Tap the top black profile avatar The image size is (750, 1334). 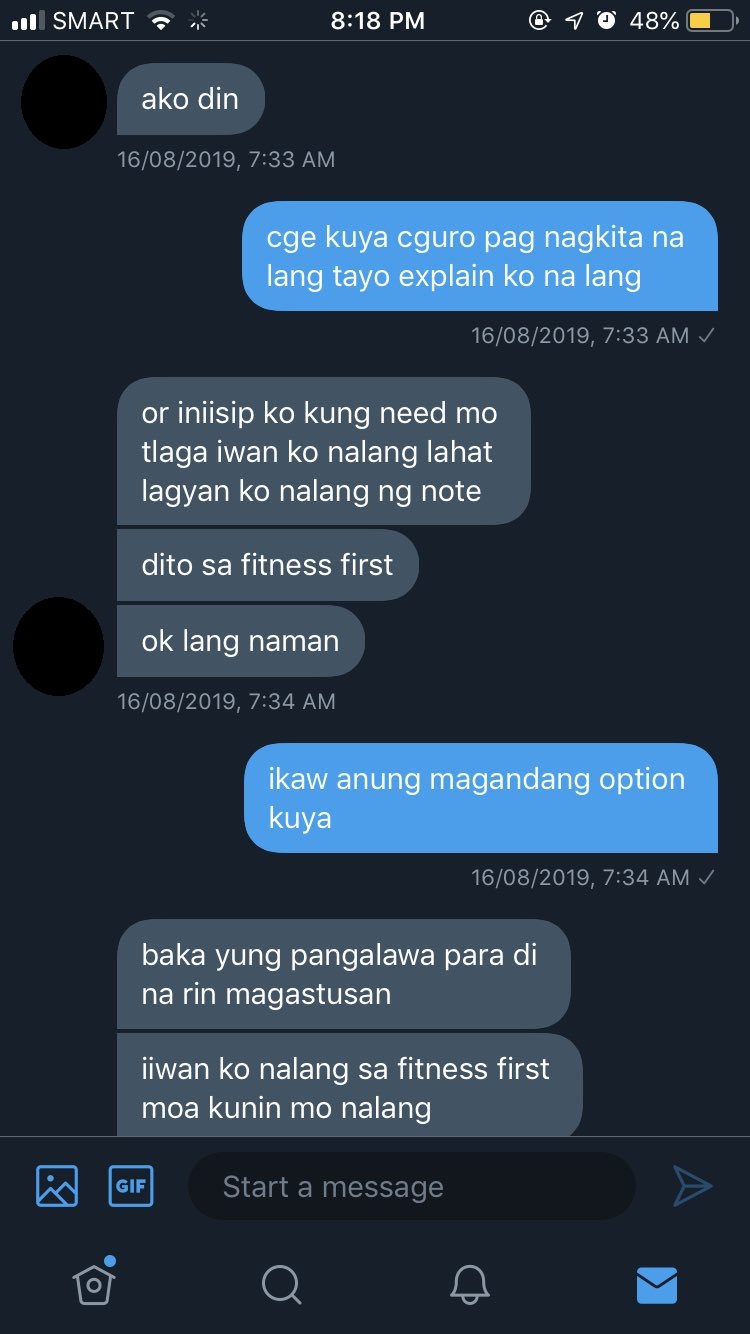63,102
